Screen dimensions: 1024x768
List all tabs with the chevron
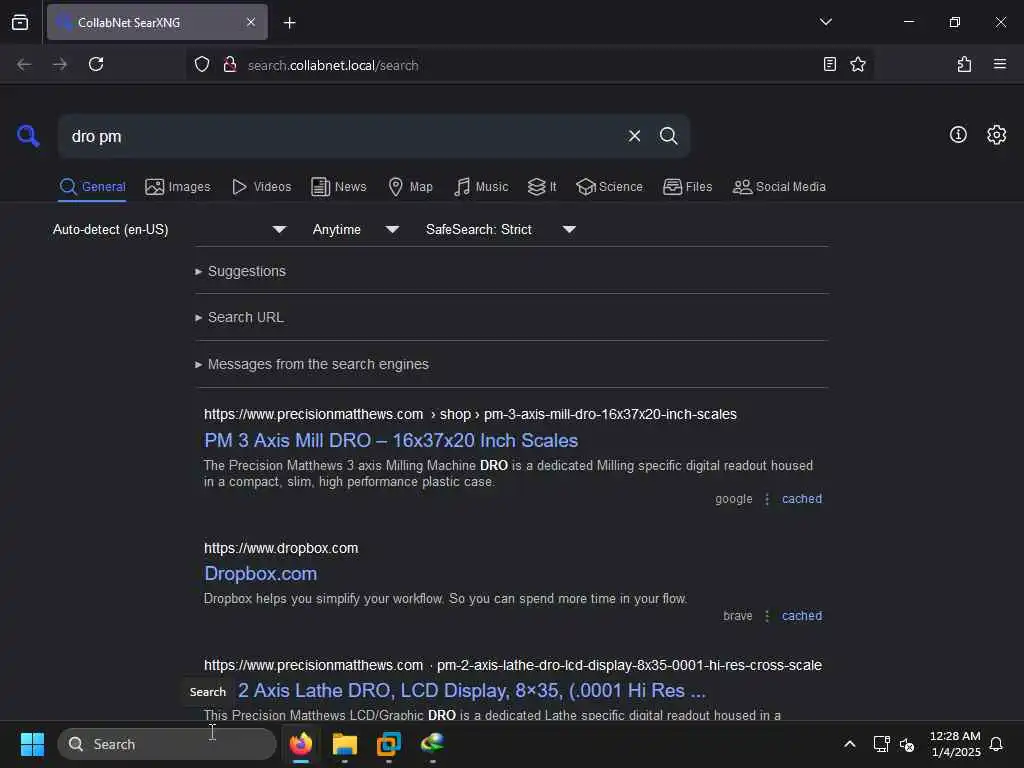pos(825,22)
